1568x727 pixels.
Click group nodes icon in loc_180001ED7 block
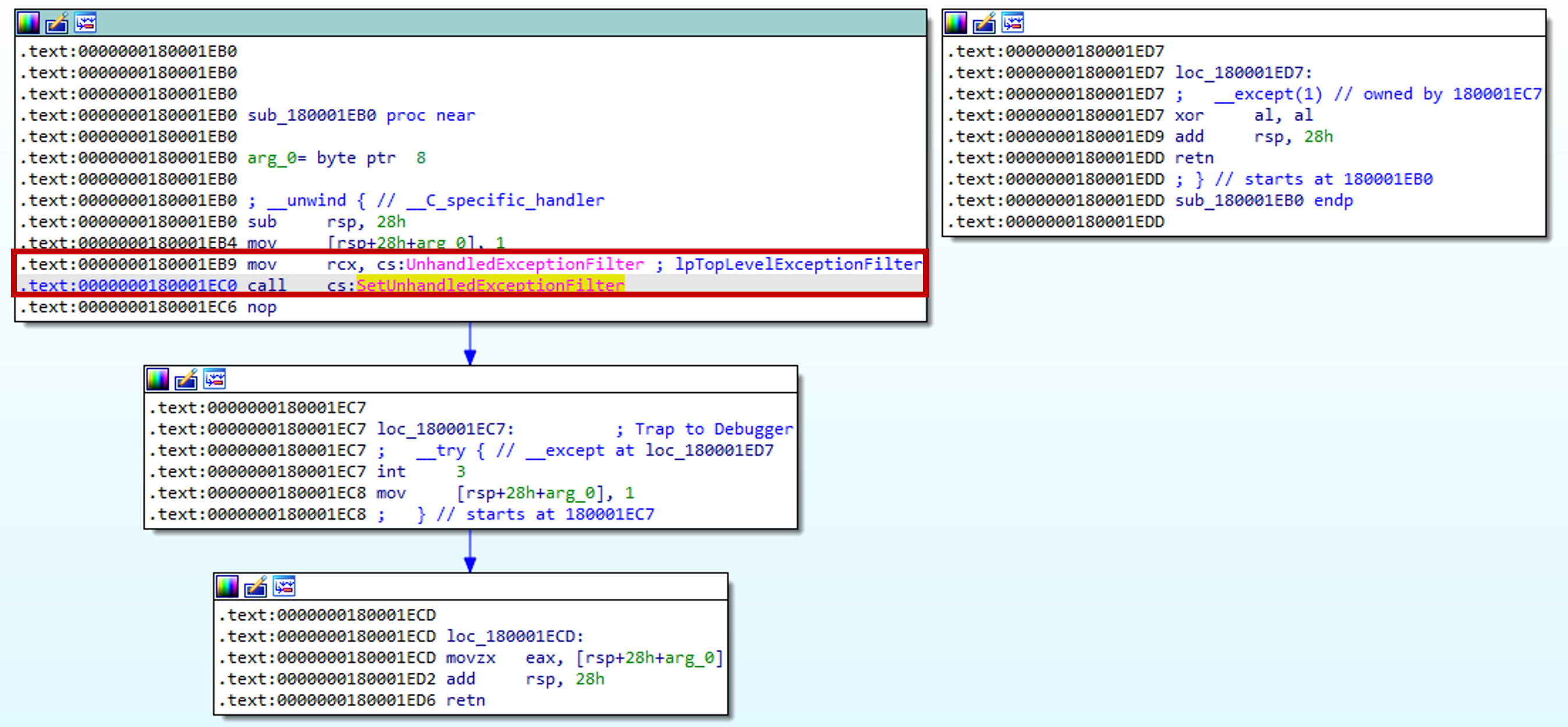click(1013, 23)
